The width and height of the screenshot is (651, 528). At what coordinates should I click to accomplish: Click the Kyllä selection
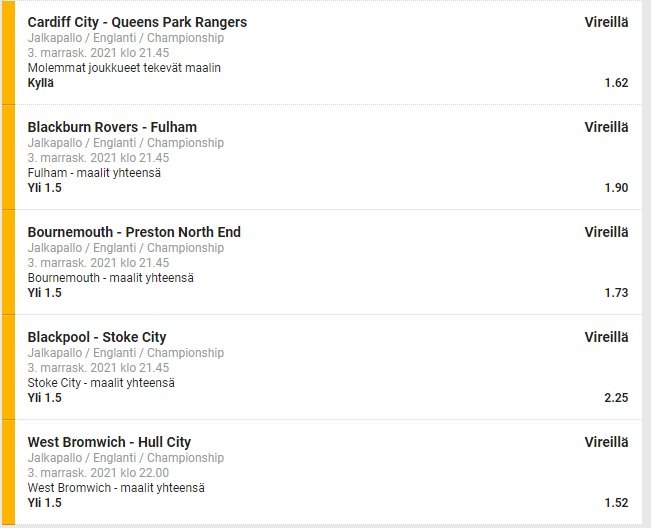pos(41,83)
